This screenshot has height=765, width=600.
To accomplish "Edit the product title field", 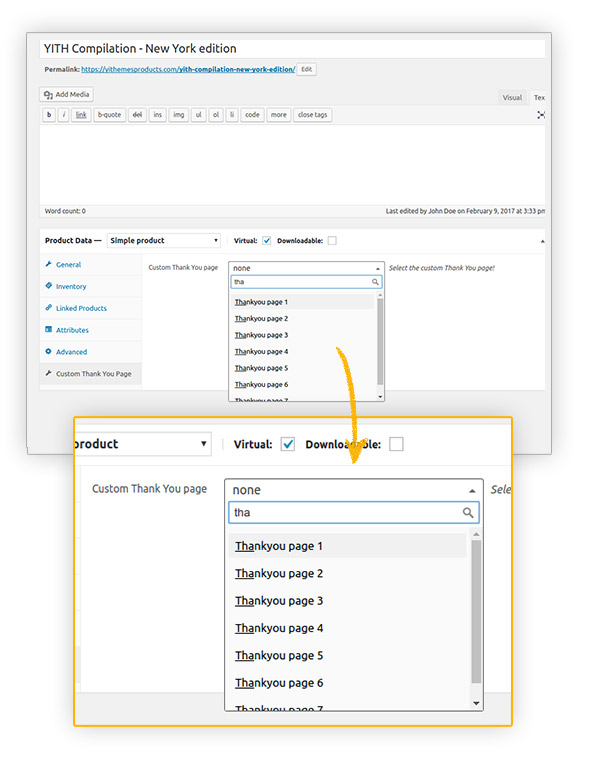I will click(x=292, y=49).
